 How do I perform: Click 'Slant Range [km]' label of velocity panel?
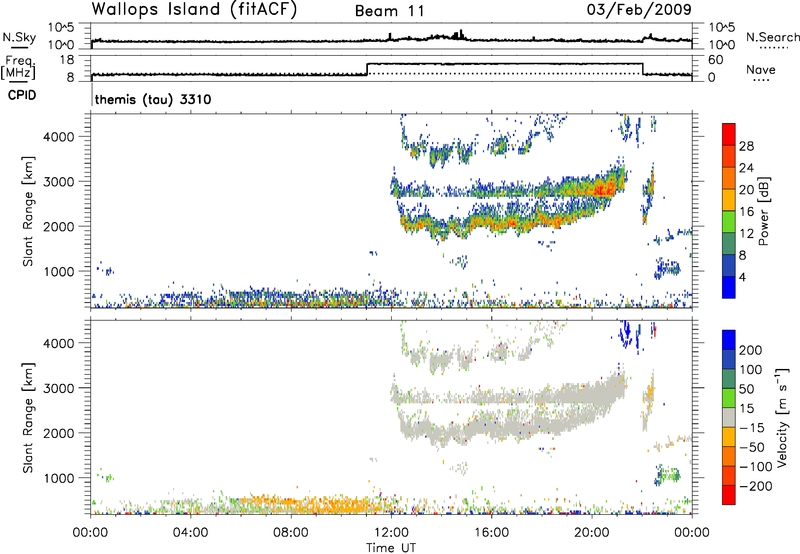pyautogui.click(x=28, y=418)
